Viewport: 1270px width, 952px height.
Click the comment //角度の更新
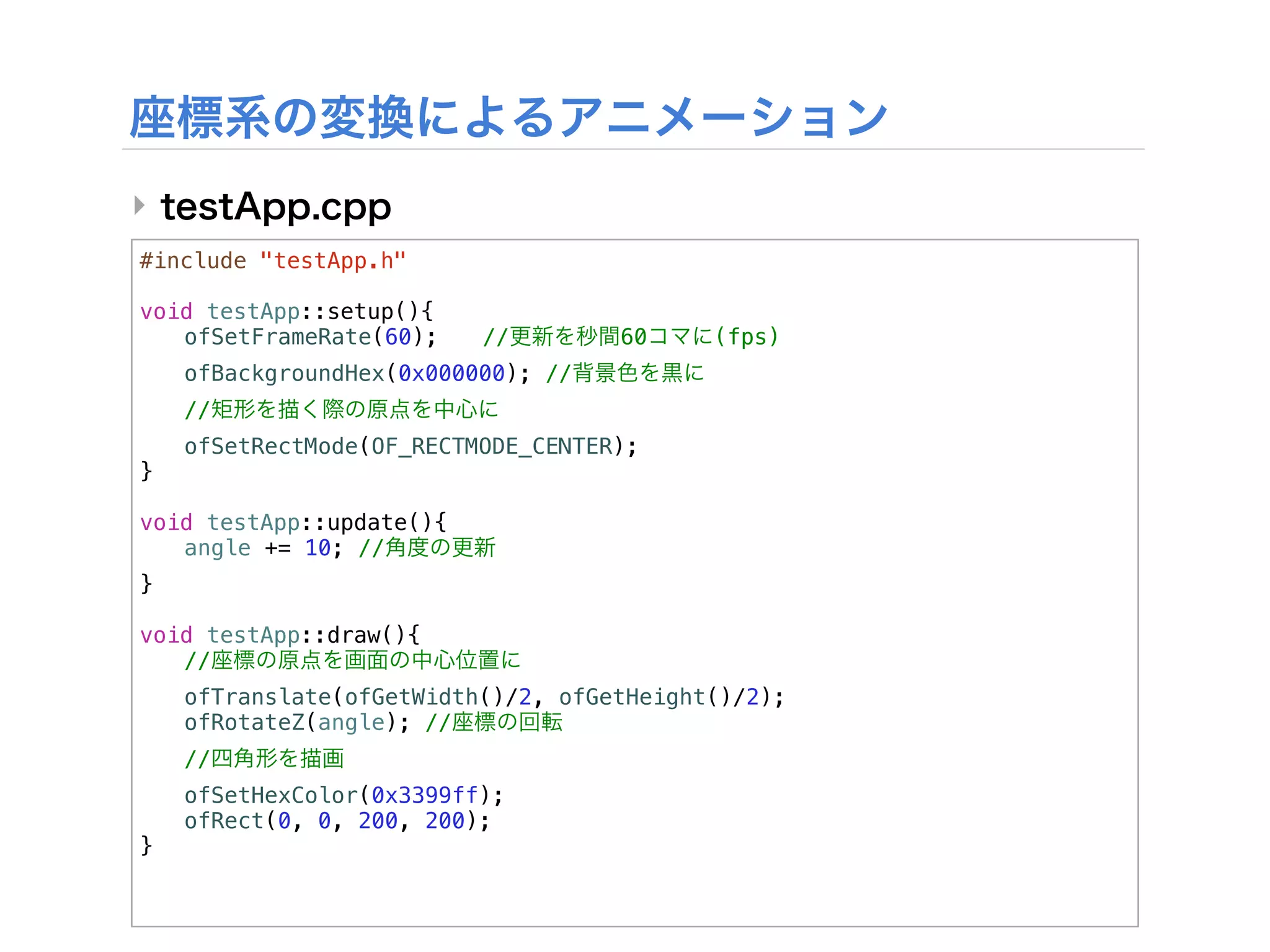[427, 548]
